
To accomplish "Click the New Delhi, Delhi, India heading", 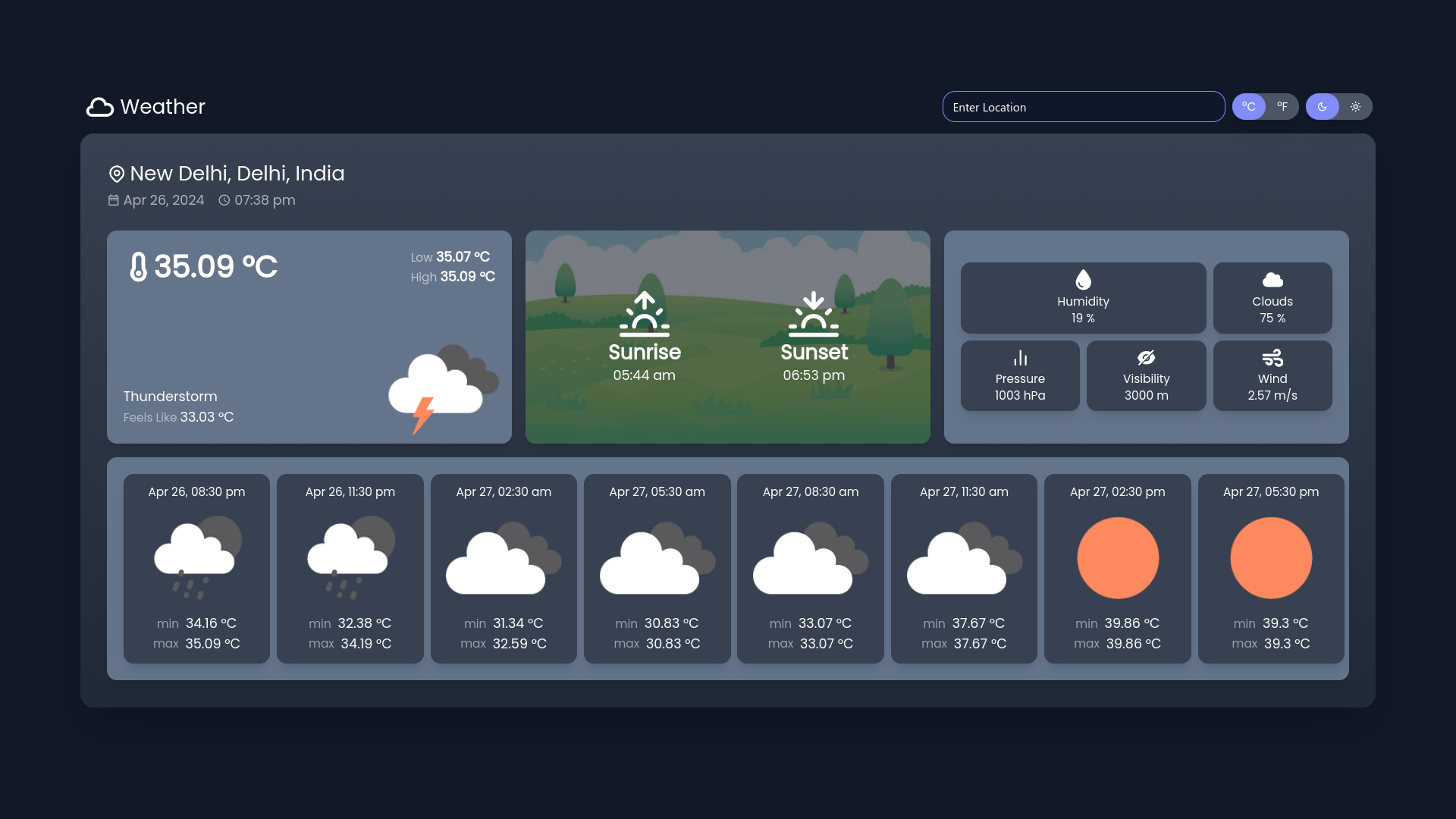I will (237, 174).
